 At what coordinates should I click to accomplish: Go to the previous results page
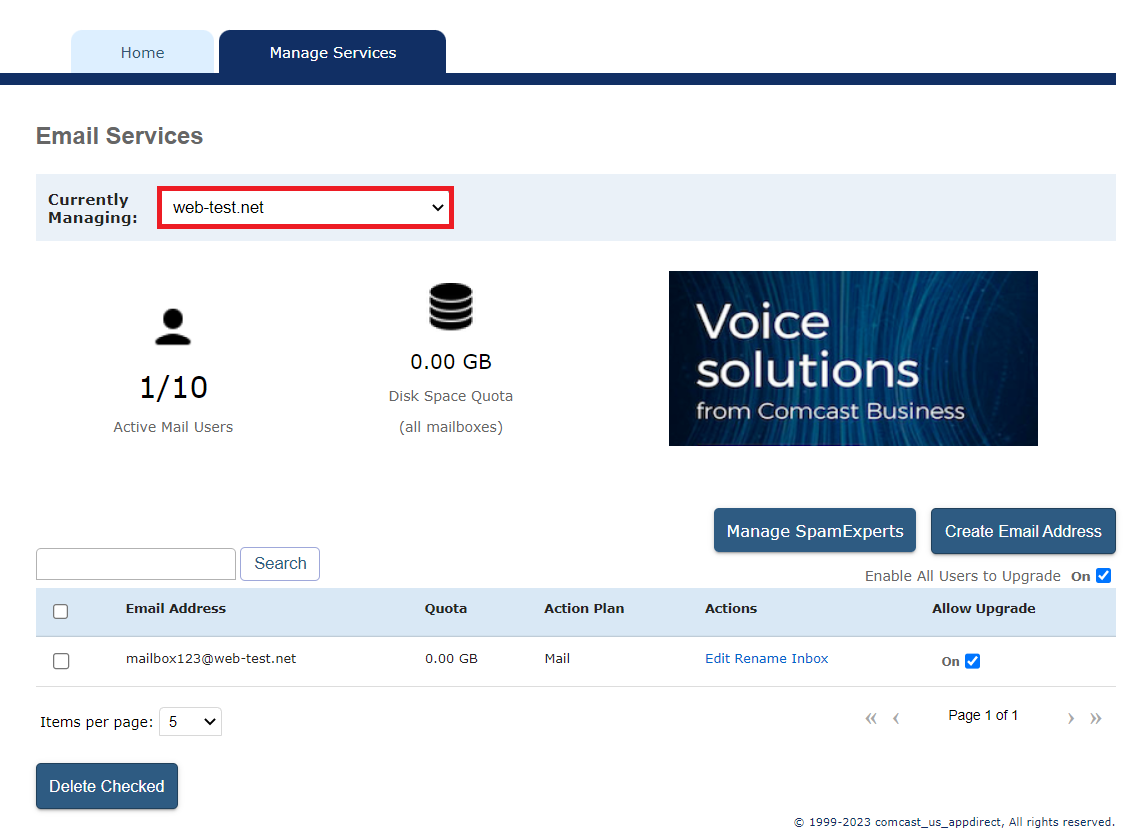895,717
